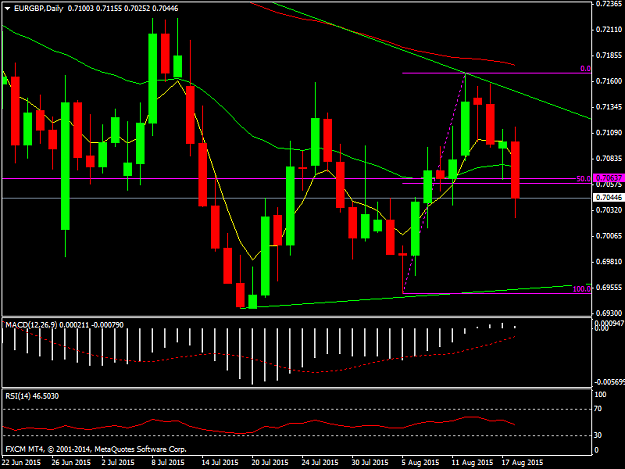Viewport: 625px width, 469px height.
Task: Click the 0.69300 price axis label
Action: pyautogui.click(x=609, y=314)
